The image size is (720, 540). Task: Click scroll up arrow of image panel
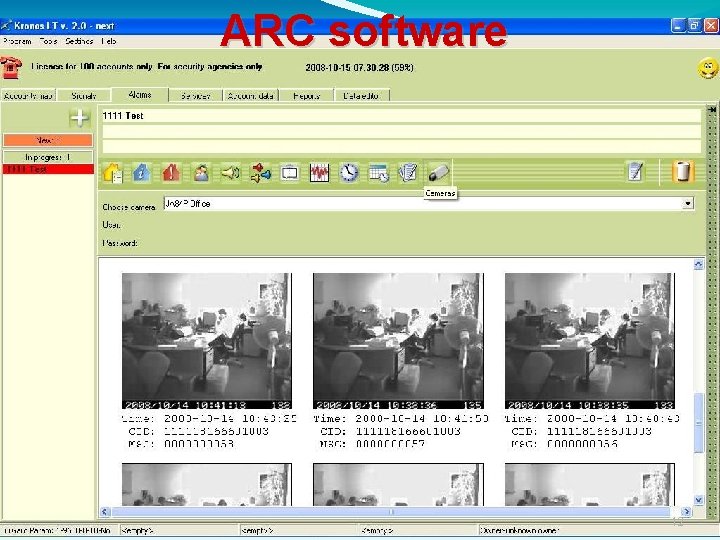click(x=698, y=264)
